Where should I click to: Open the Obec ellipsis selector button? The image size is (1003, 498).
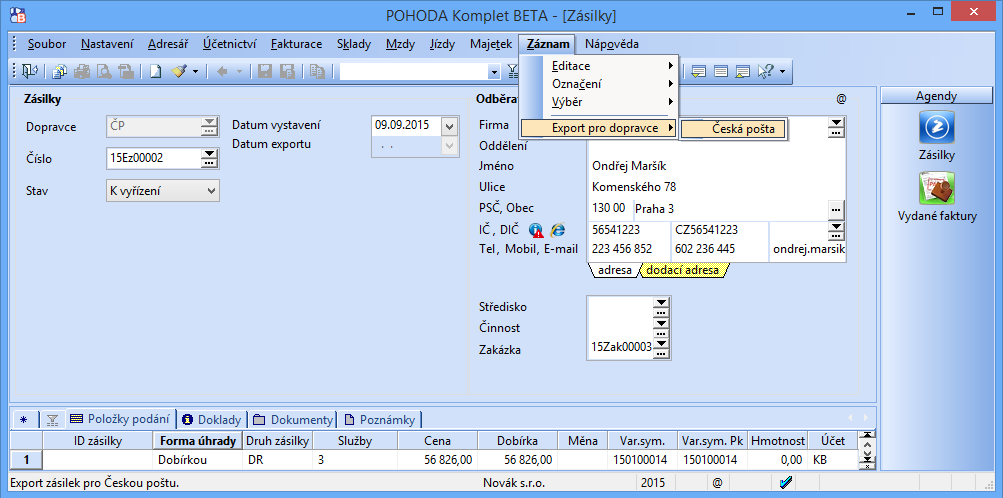point(836,209)
